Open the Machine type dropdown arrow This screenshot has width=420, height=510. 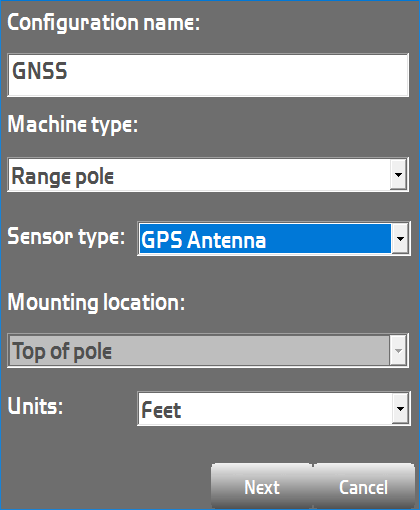click(398, 175)
